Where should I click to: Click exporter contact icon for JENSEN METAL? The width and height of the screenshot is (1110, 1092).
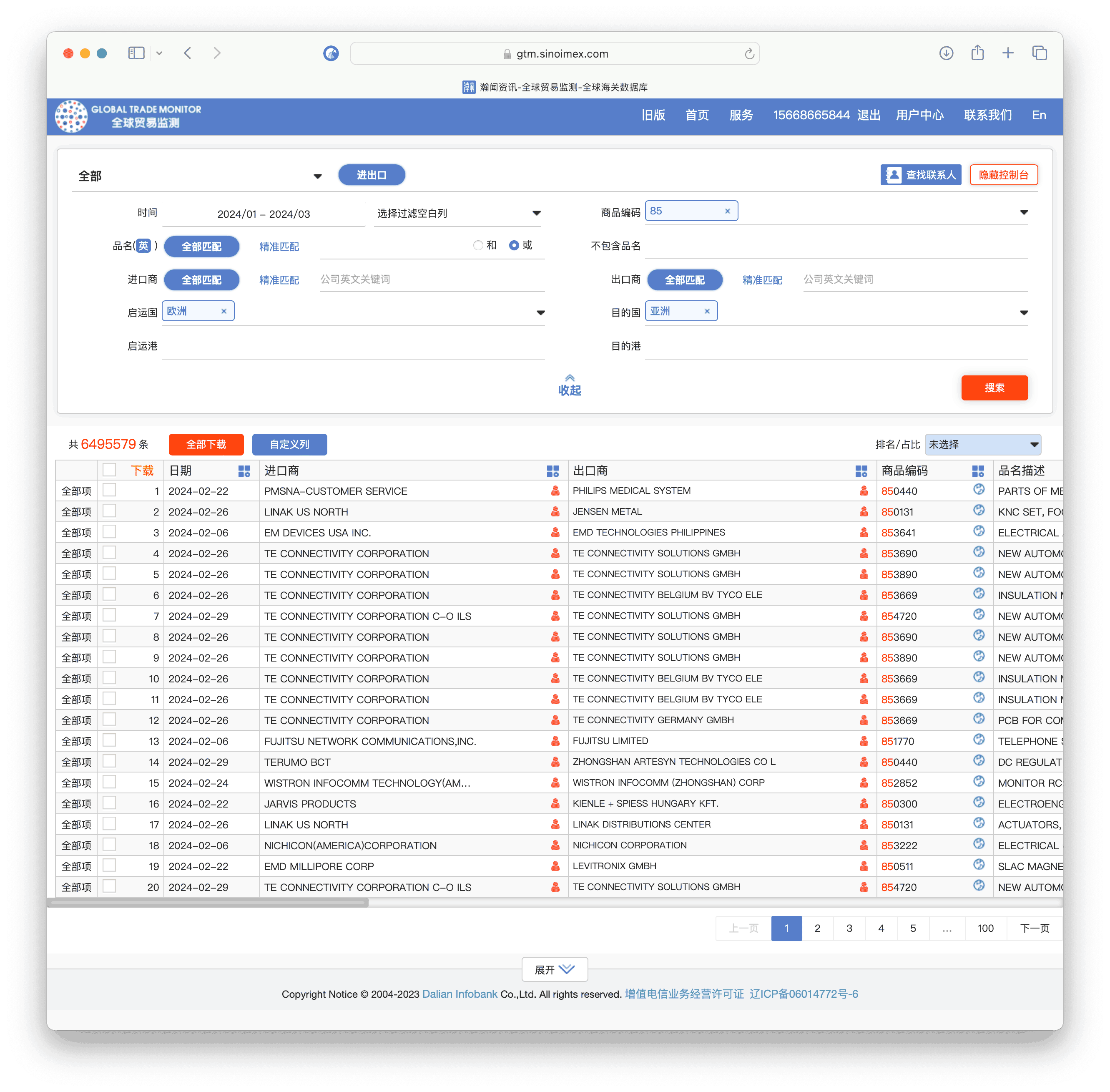pyautogui.click(x=864, y=511)
